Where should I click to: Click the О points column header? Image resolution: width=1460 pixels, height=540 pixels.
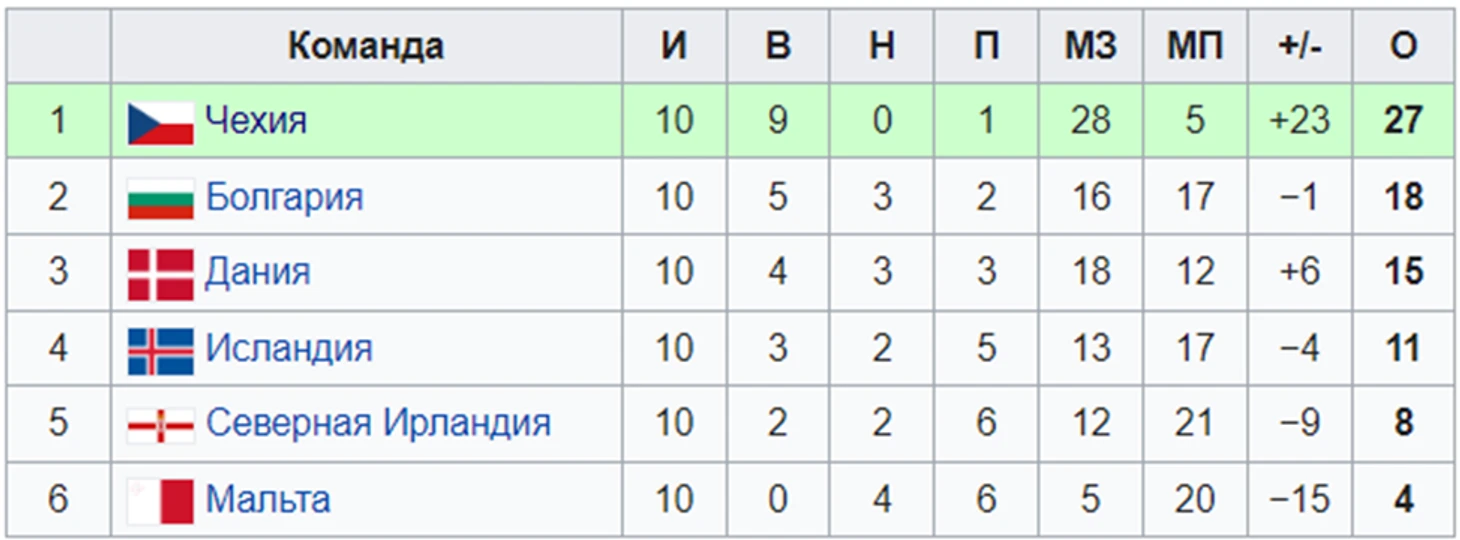point(1403,46)
